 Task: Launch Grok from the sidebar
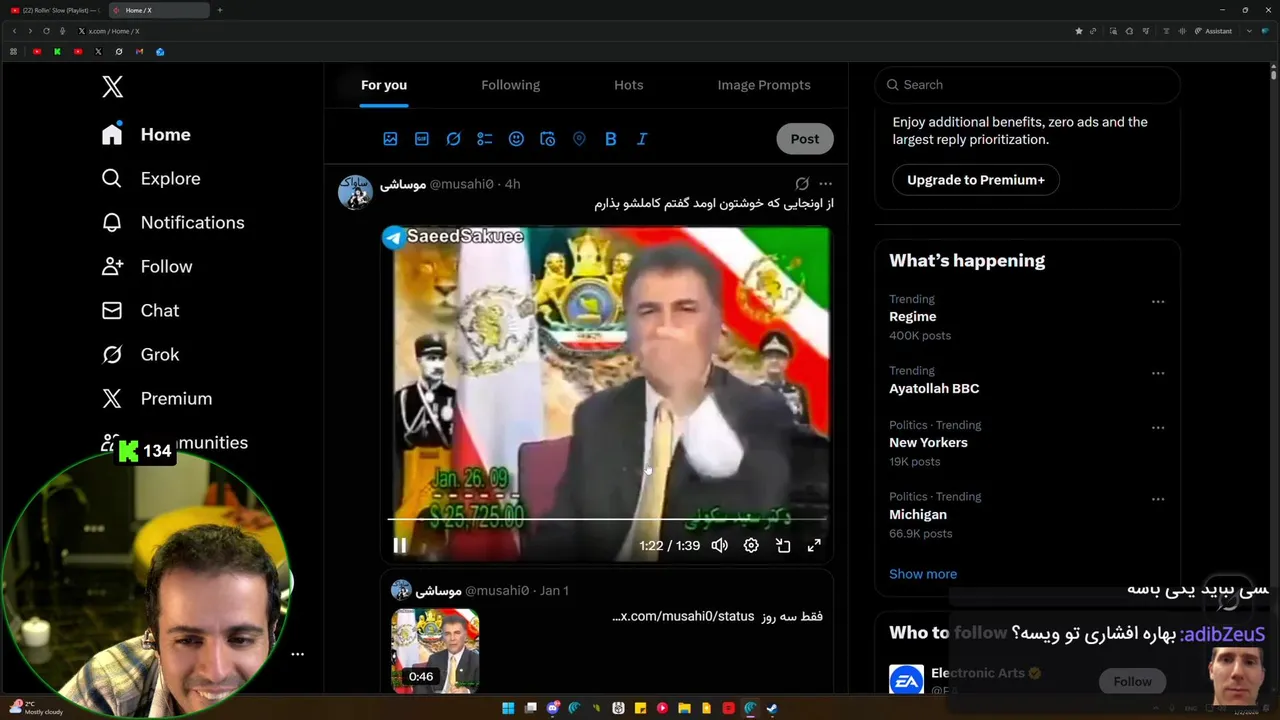pos(140,354)
